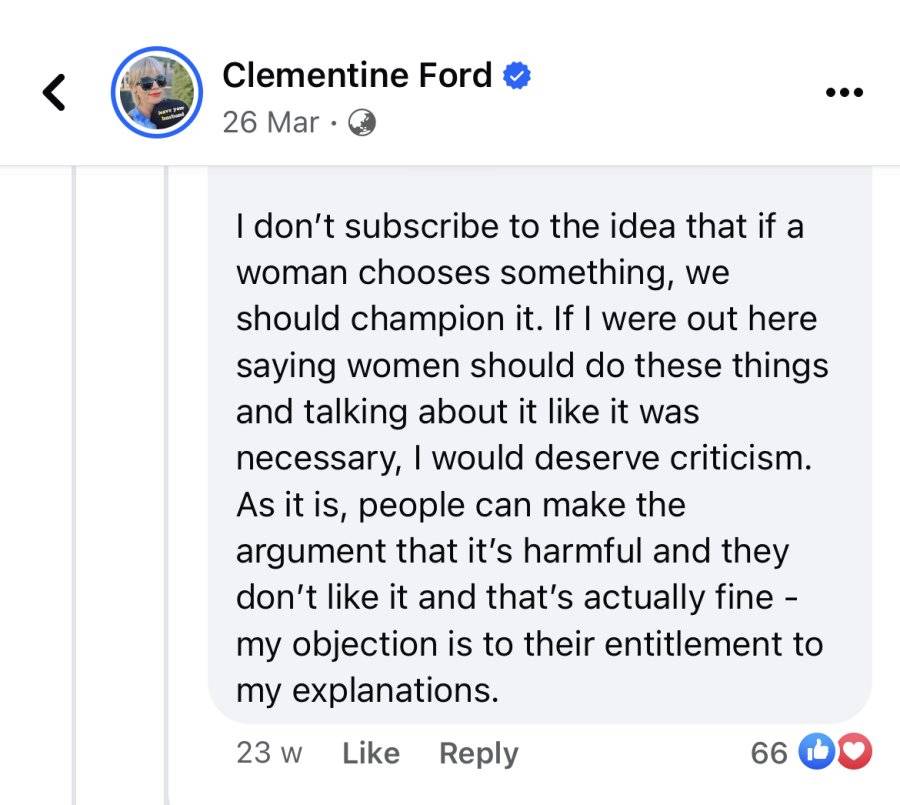Image resolution: width=900 pixels, height=805 pixels.
Task: Click the blue verified badge beside the name
Action: coord(517,75)
